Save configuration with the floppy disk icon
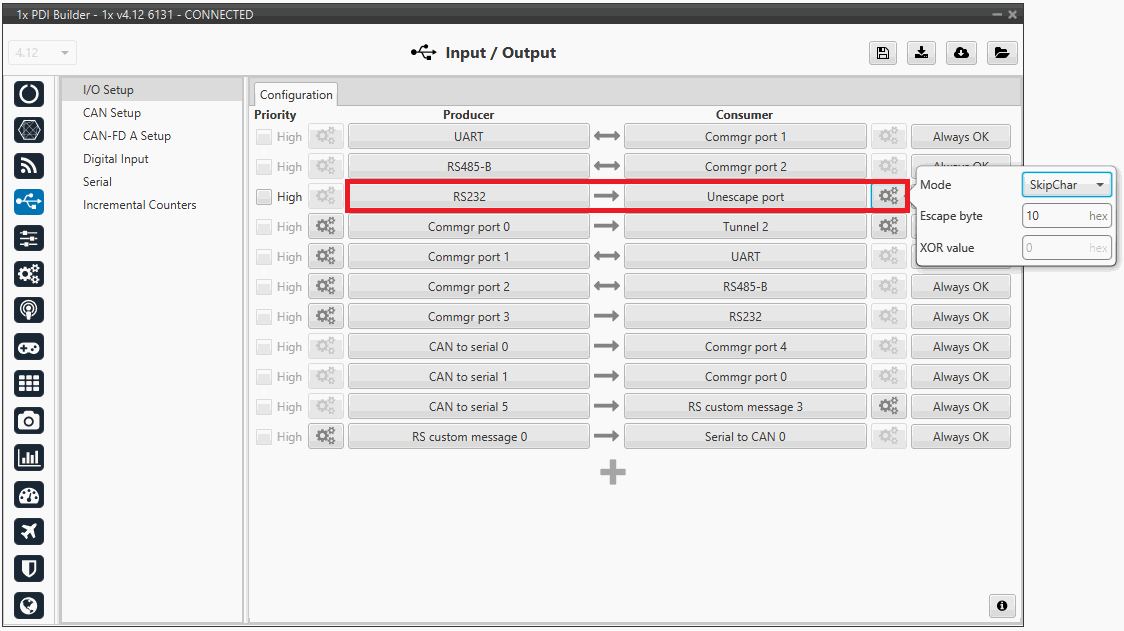Image resolution: width=1124 pixels, height=631 pixels. pos(882,53)
